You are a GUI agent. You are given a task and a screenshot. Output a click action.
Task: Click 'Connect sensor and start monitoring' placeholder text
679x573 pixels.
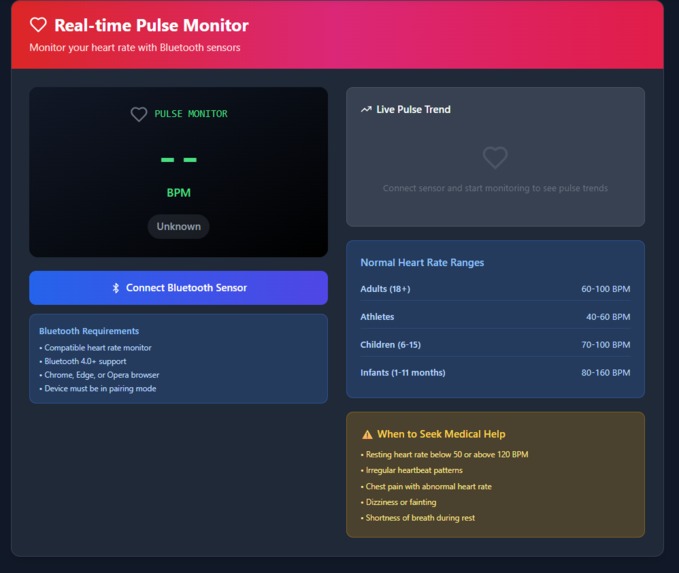(x=495, y=188)
